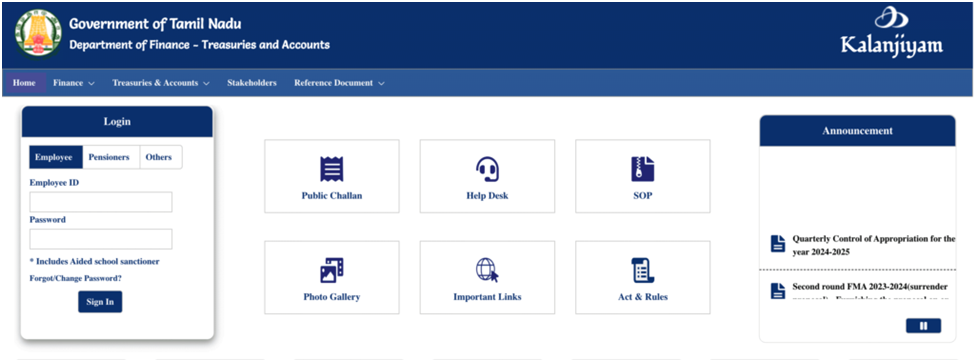Expand the Treasuries & Accounts menu
The width and height of the screenshot is (979, 362).
pos(161,83)
